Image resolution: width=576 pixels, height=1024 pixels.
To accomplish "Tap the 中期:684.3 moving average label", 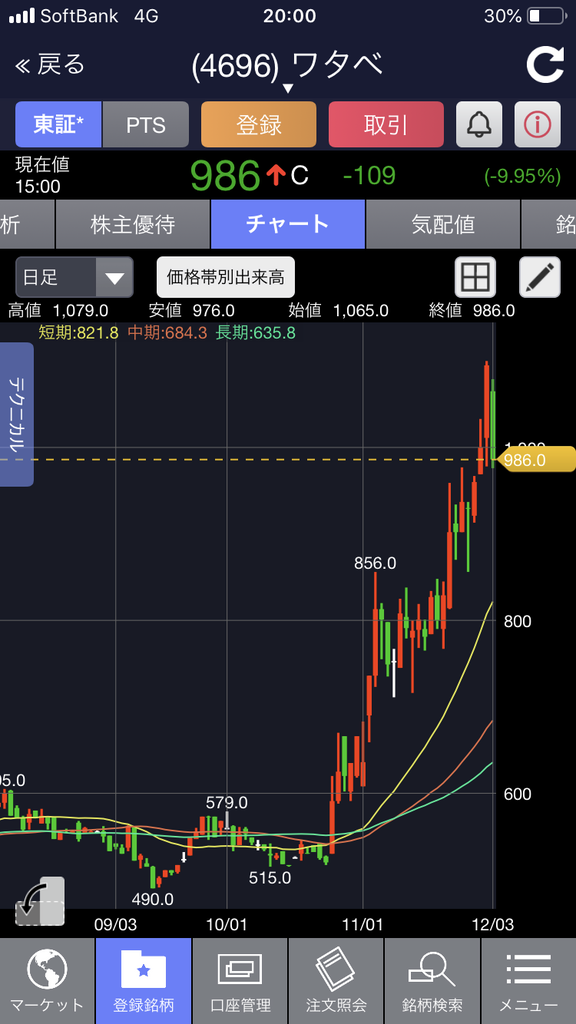I will [167, 333].
